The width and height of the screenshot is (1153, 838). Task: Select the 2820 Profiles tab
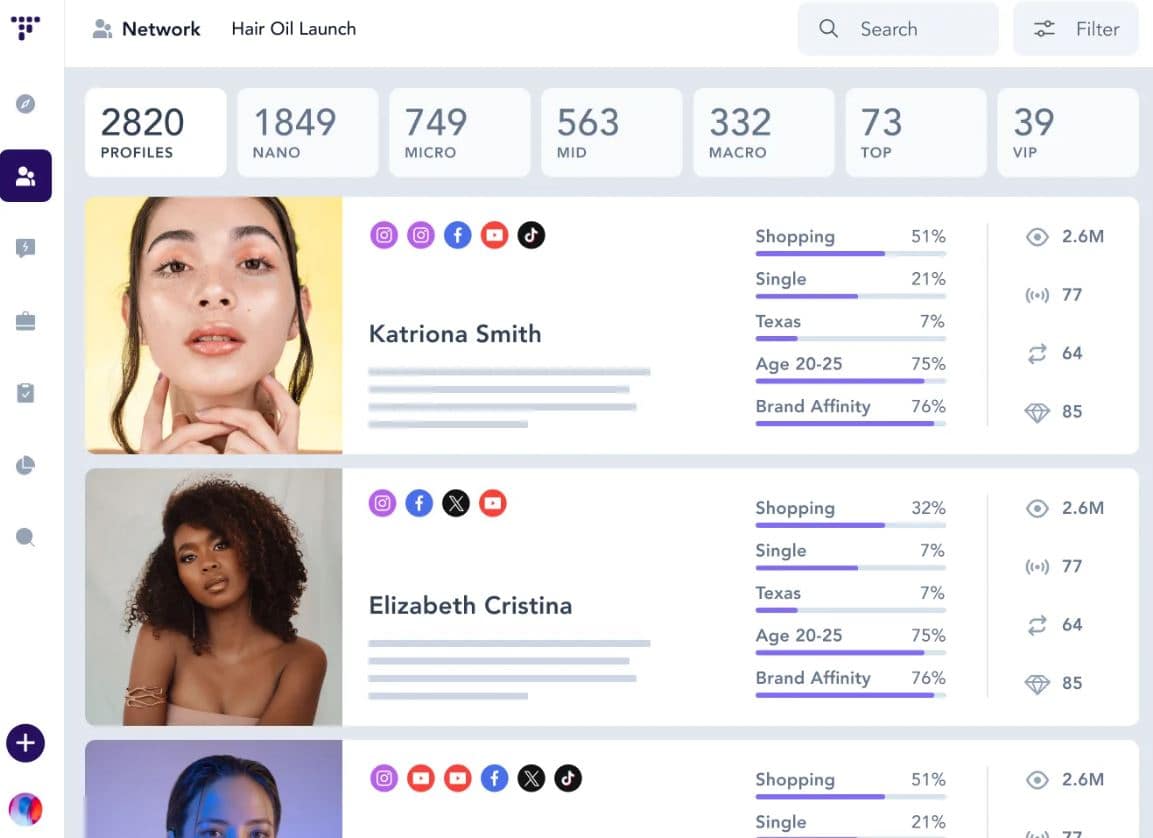(155, 132)
